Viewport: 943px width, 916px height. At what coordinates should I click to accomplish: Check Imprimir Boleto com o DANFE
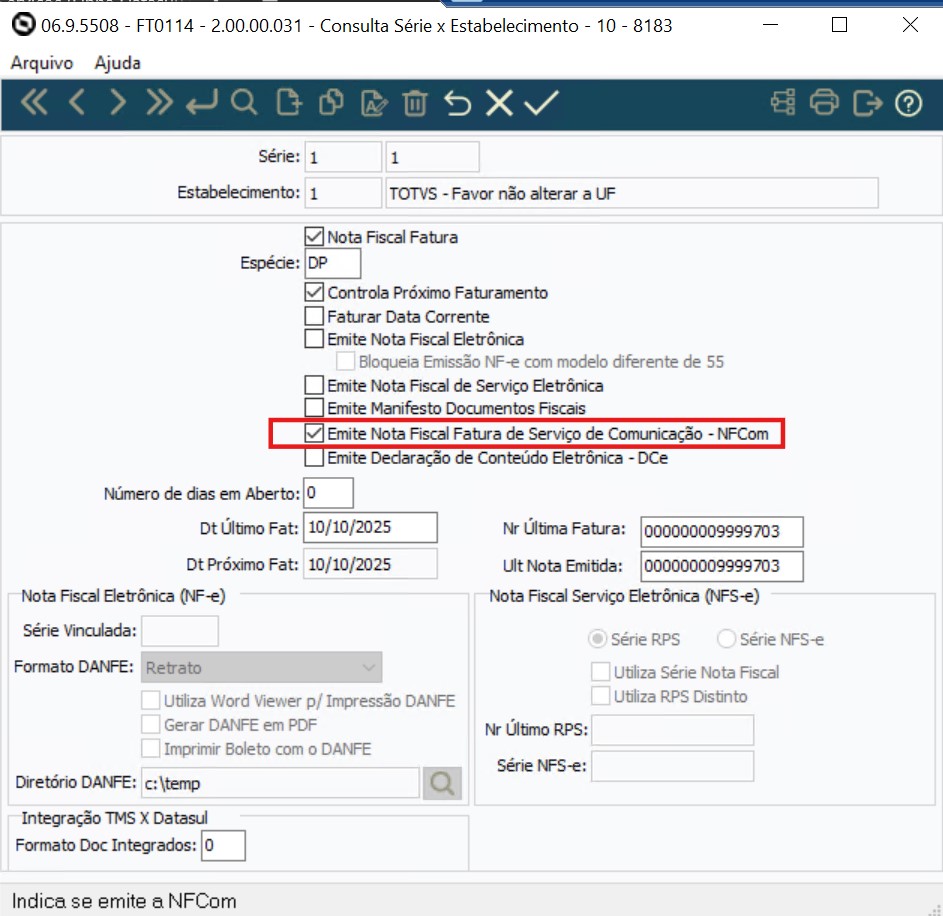(150, 748)
